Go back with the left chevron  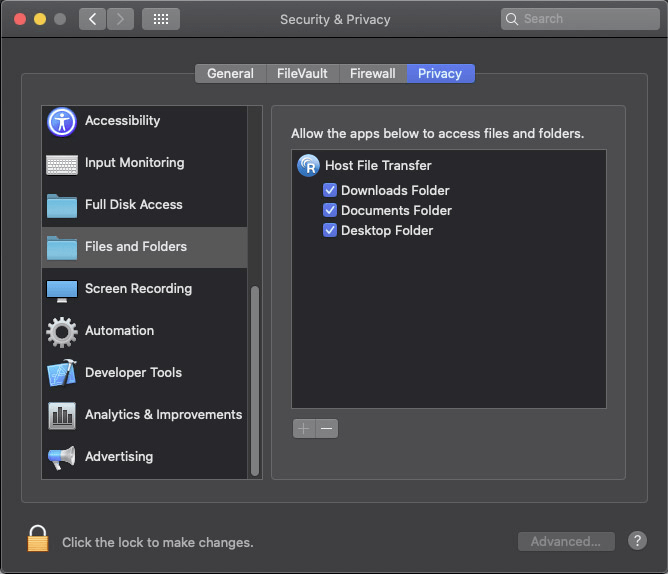point(92,19)
